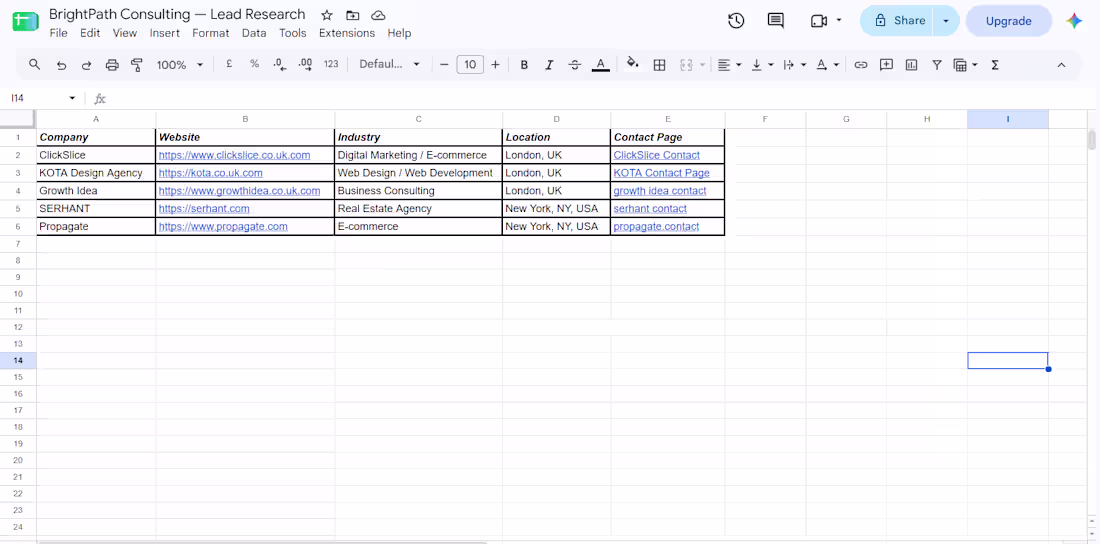
Task: Open the comments panel icon
Action: click(x=775, y=20)
